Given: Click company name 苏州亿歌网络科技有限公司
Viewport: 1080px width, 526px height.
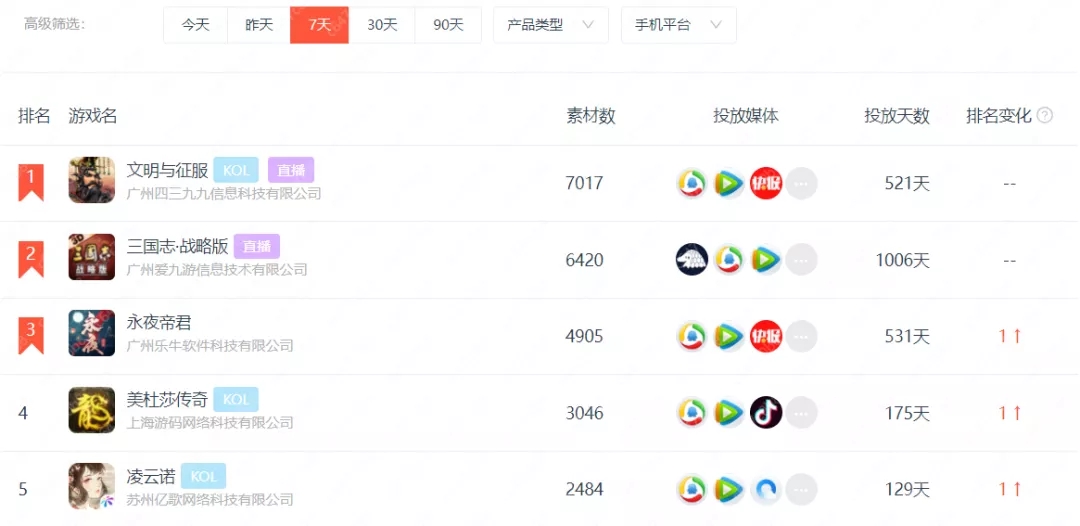Looking at the screenshot, I should [210, 499].
